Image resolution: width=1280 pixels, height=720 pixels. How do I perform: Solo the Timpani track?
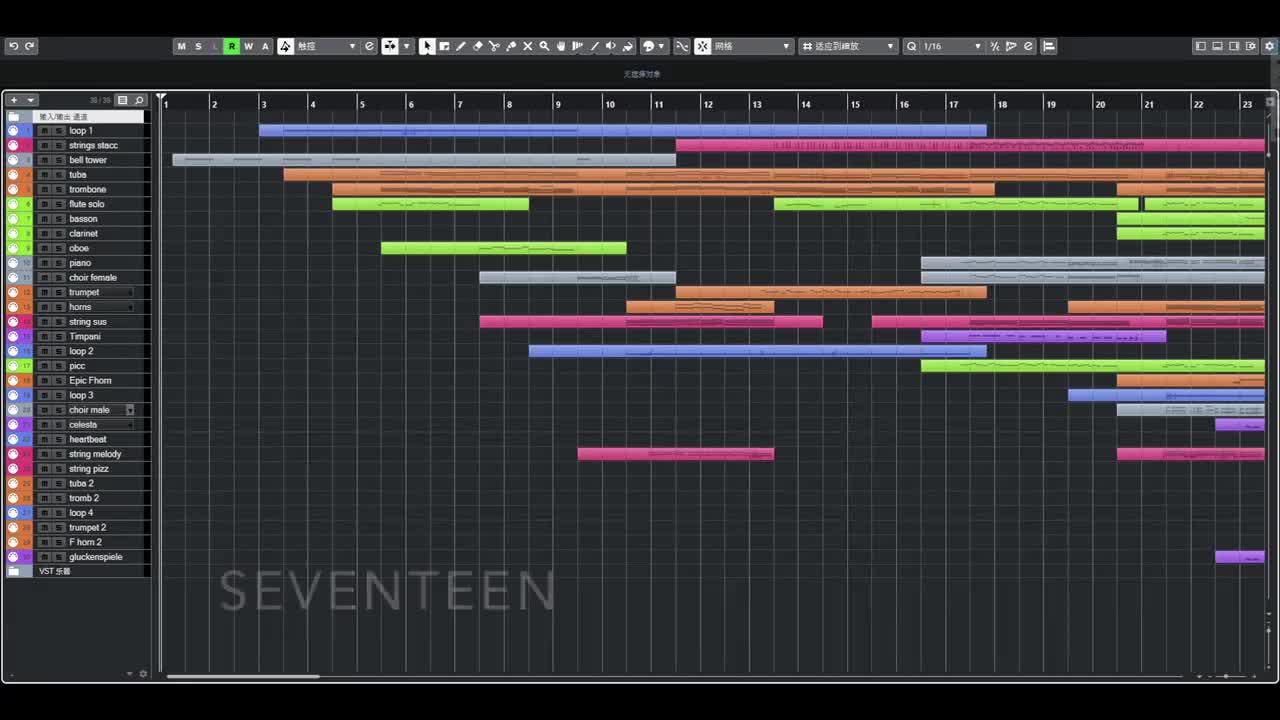tap(58, 336)
